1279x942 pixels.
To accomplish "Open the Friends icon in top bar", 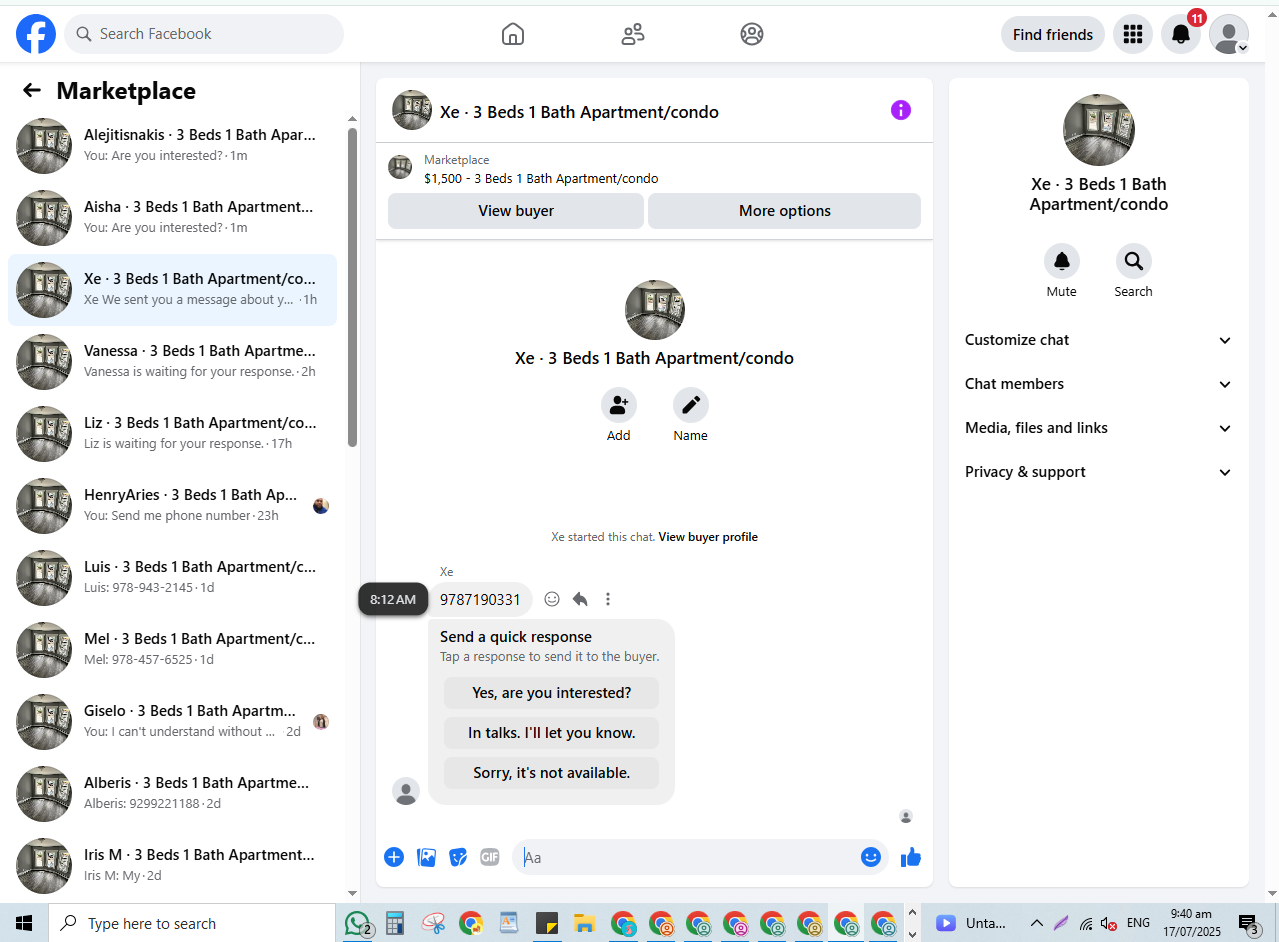I will pos(632,34).
